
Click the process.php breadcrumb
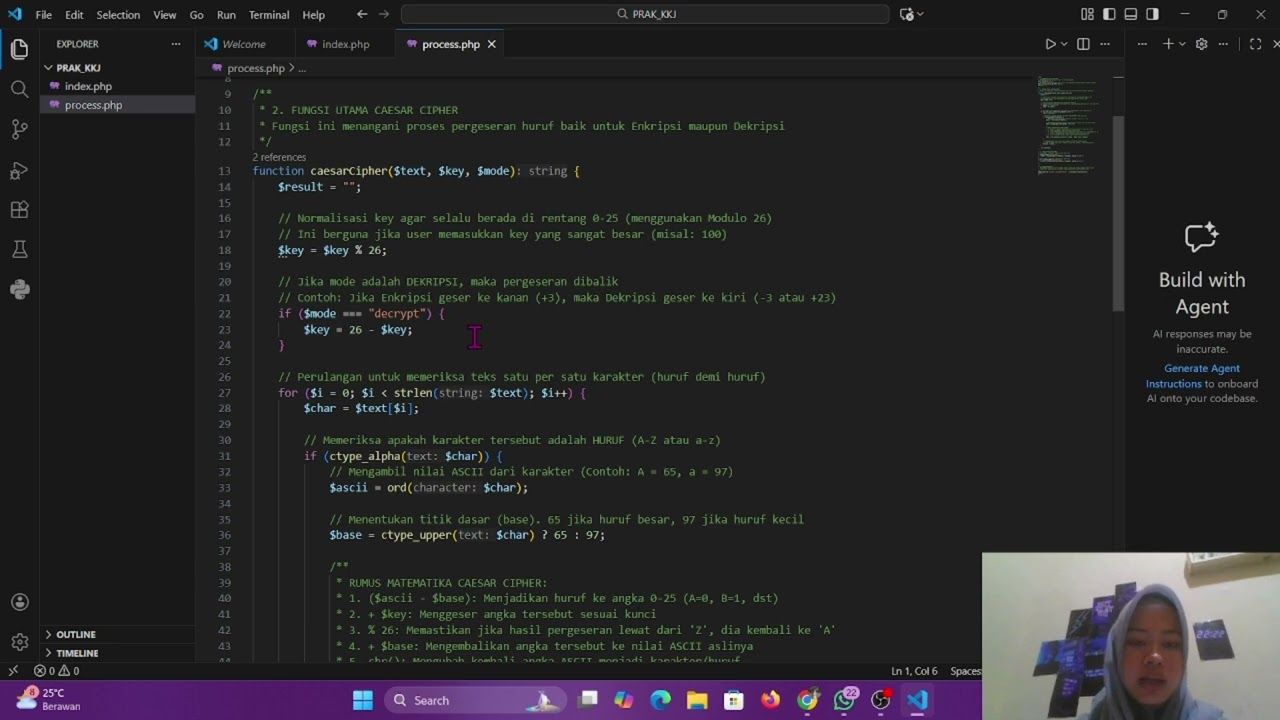coord(255,68)
